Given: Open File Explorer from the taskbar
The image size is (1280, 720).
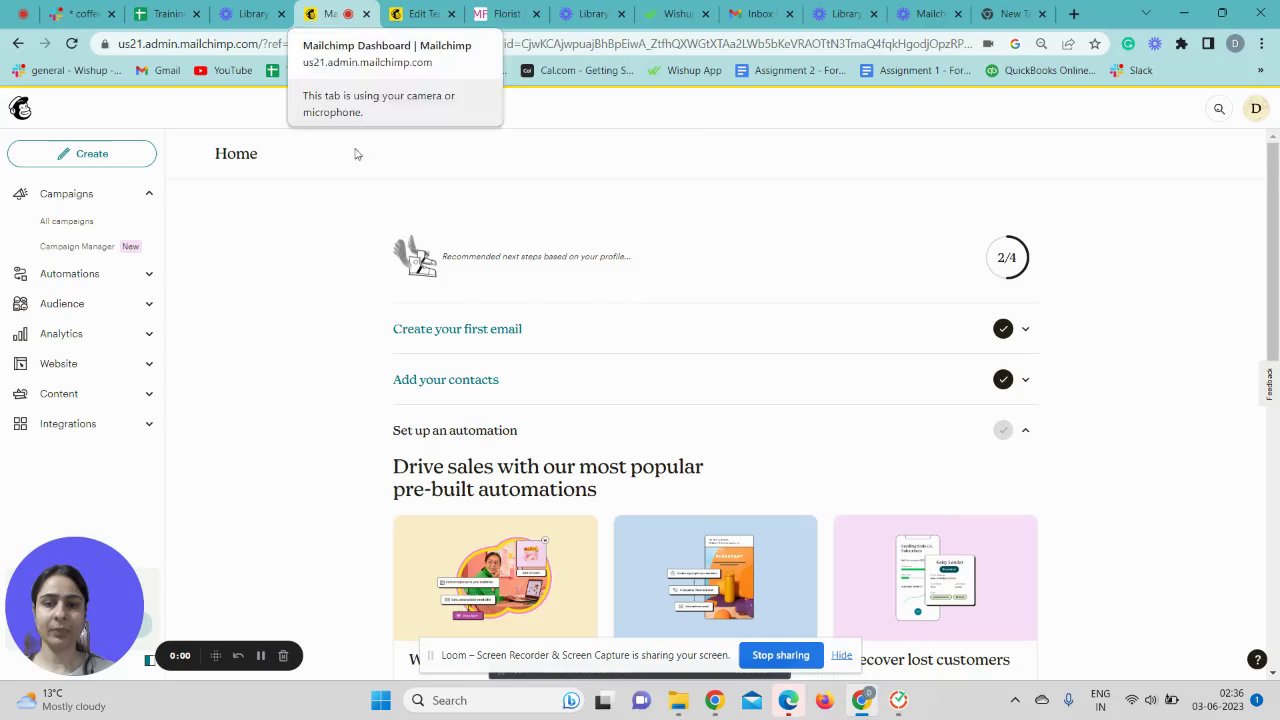Looking at the screenshot, I should coord(677,701).
